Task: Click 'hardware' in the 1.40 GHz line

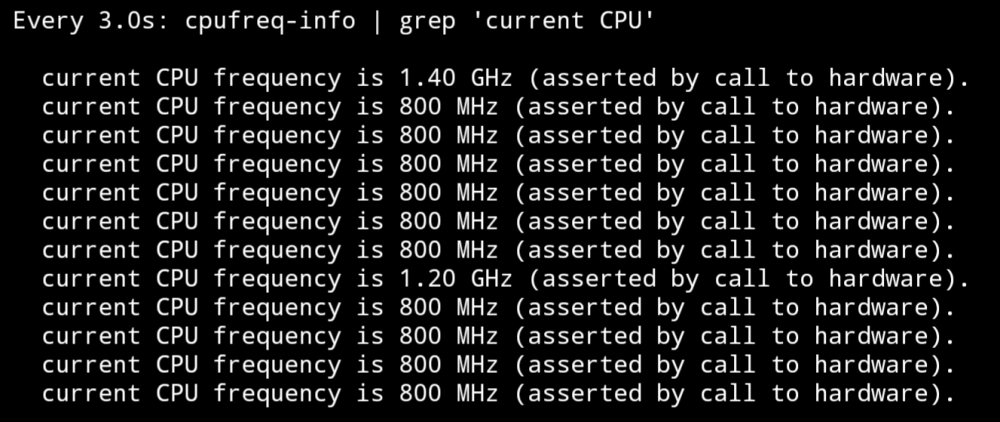Action: [885, 78]
